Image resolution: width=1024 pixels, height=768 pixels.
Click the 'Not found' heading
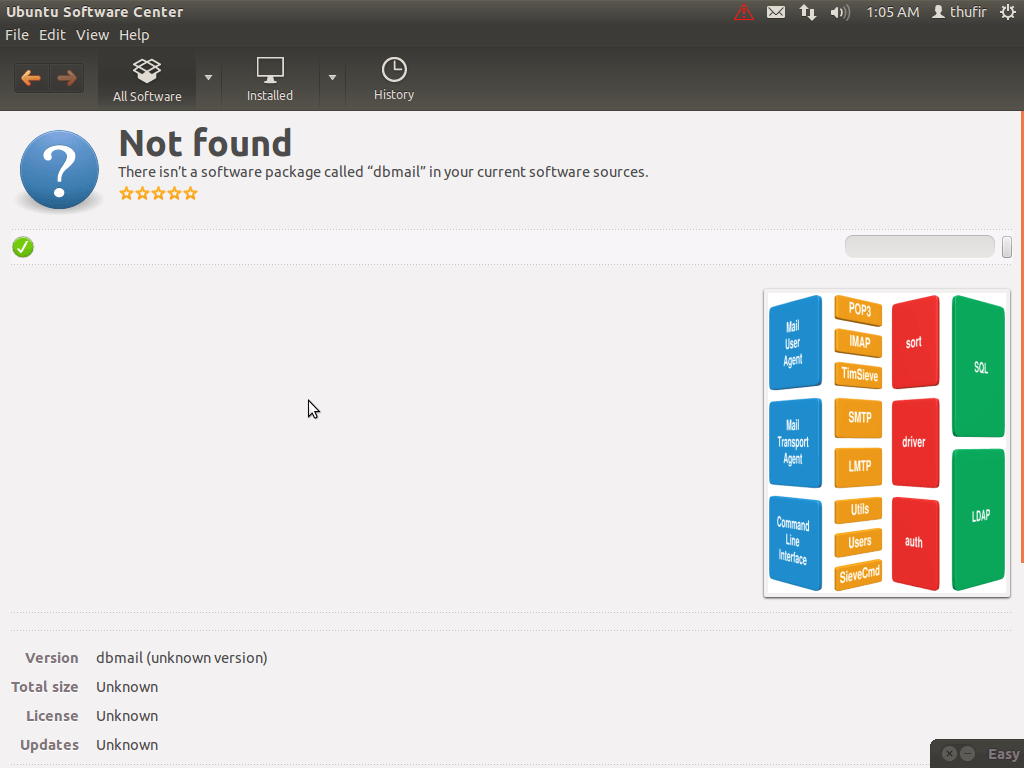(205, 143)
